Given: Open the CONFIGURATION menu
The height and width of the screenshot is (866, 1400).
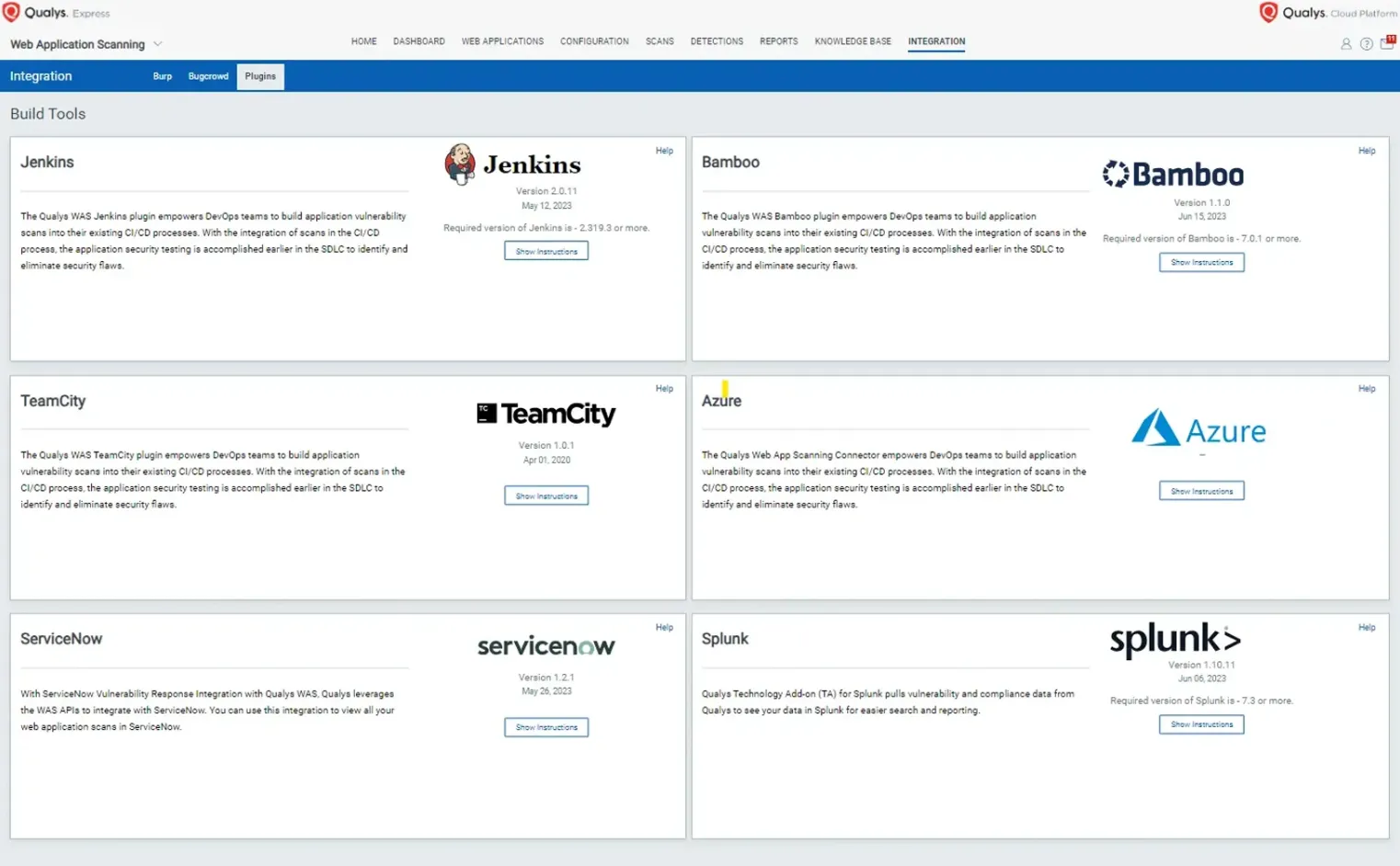Looking at the screenshot, I should [594, 41].
